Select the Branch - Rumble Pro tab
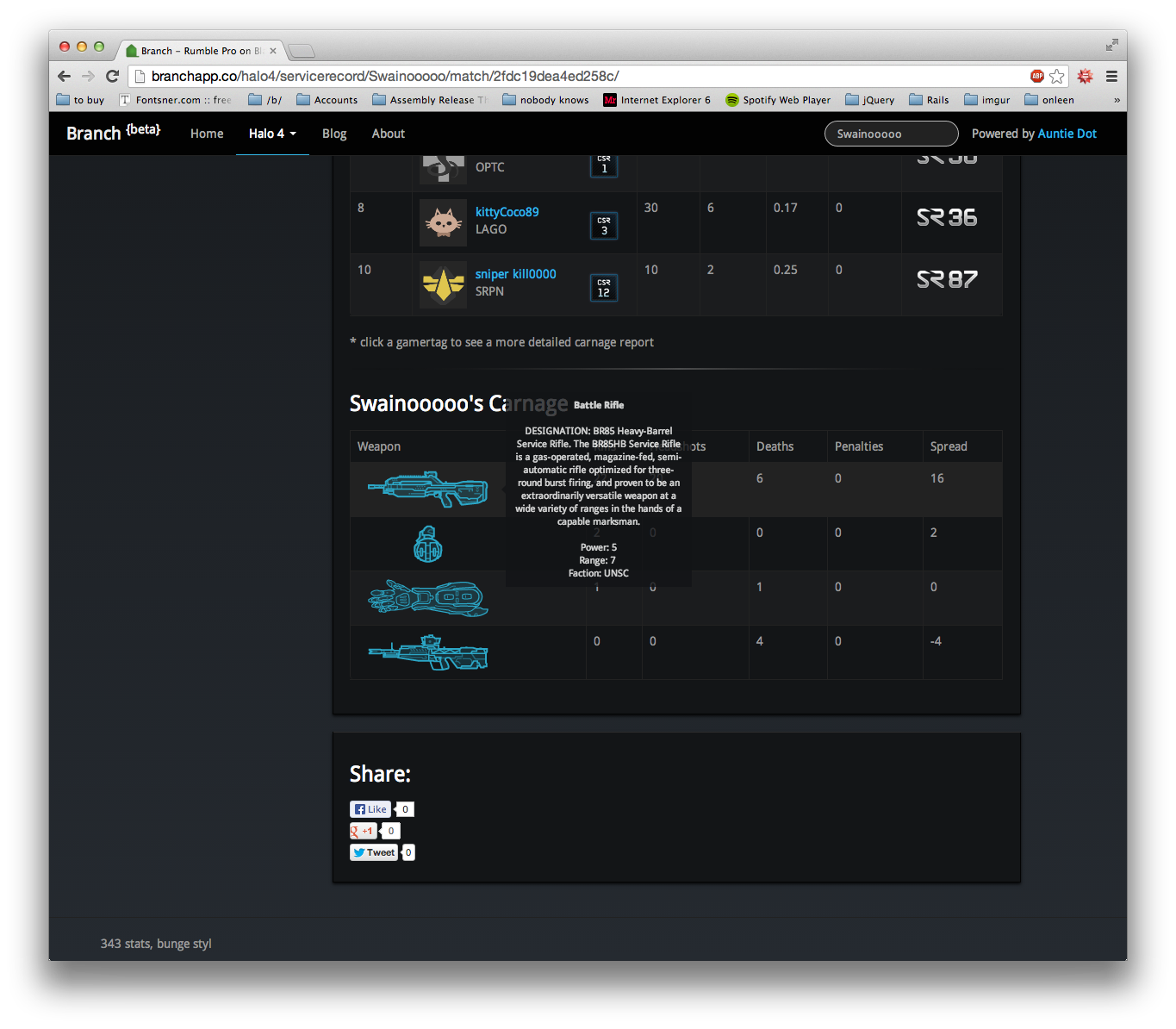 pos(202,51)
